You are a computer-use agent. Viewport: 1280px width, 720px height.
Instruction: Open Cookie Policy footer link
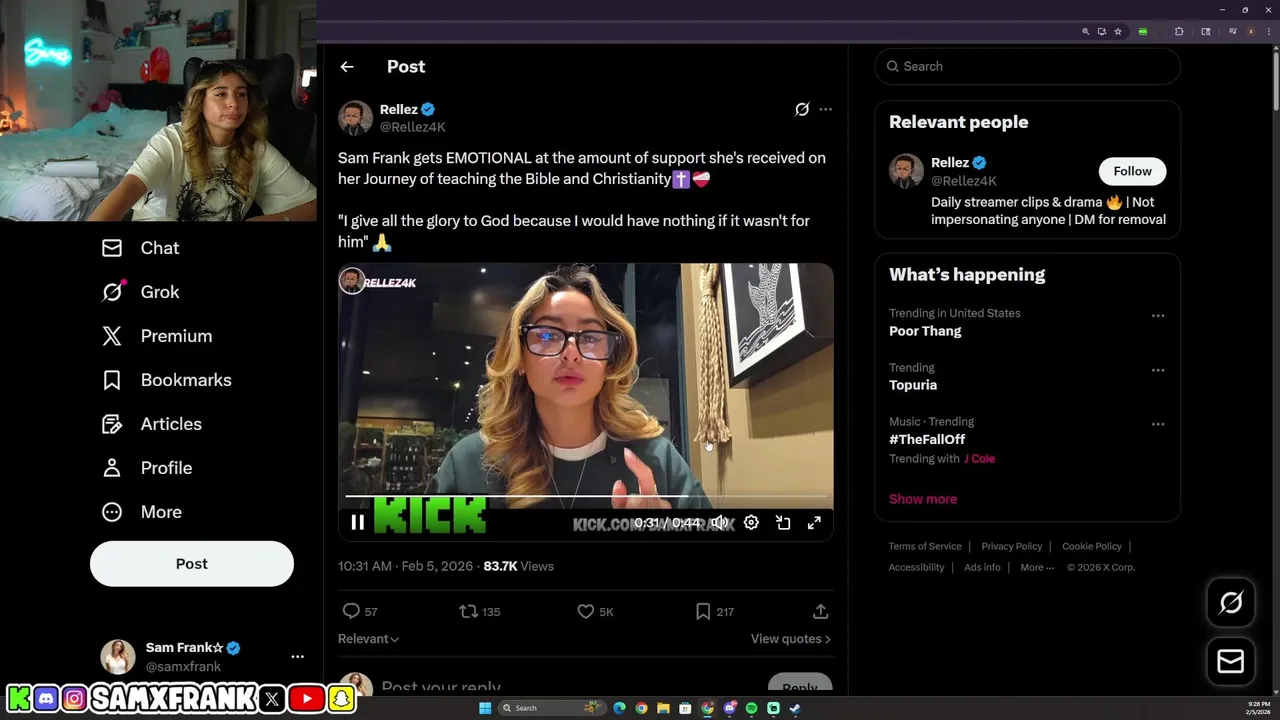click(x=1092, y=547)
